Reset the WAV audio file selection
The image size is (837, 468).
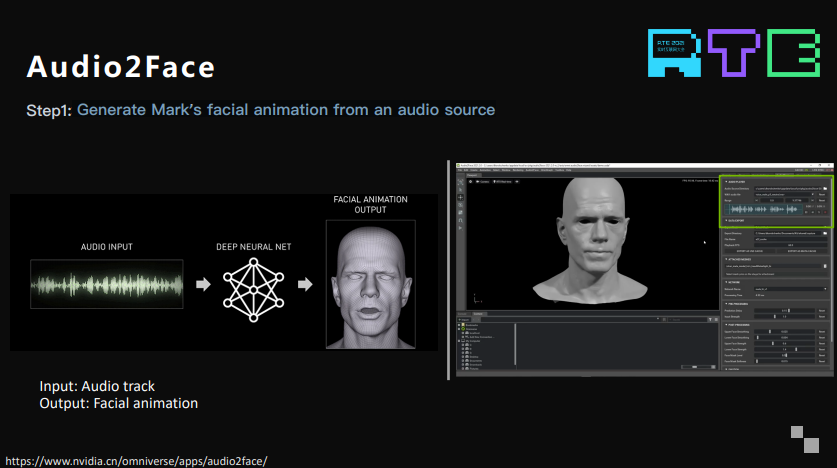(822, 195)
